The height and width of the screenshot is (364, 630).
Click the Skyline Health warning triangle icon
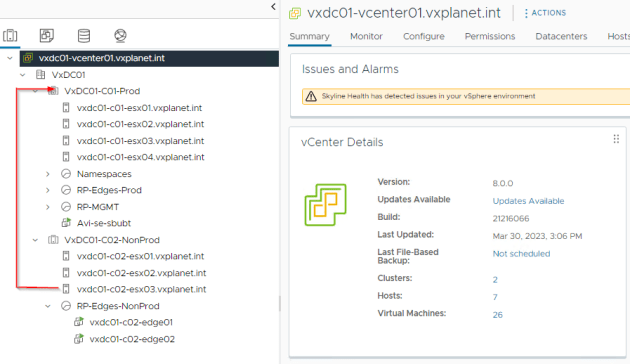tap(311, 96)
